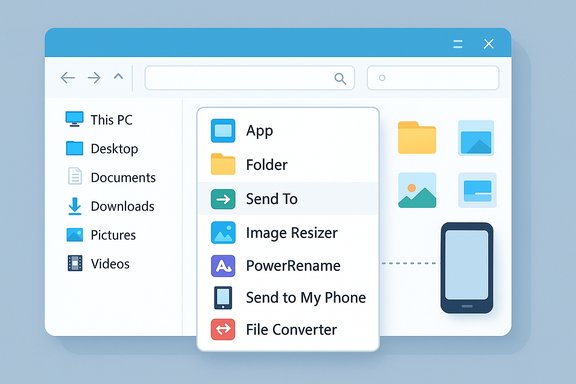
Task: Open the Send To submenu entry
Action: point(288,198)
